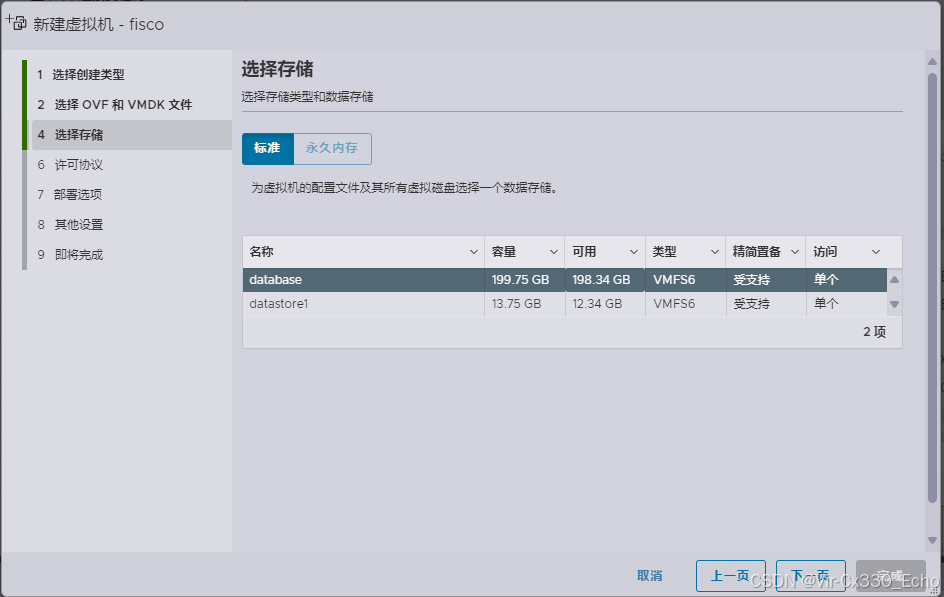
Task: Click the table scroll down arrow
Action: (895, 305)
